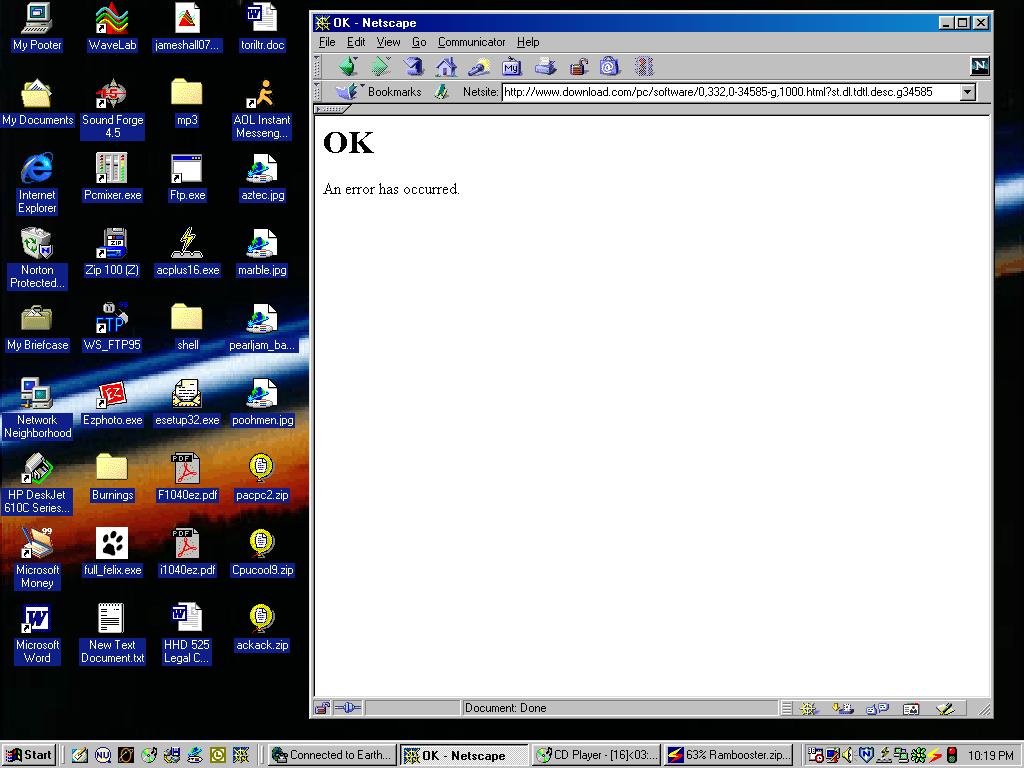
Task: Open Newsgroups from the component bar
Action: (x=877, y=709)
